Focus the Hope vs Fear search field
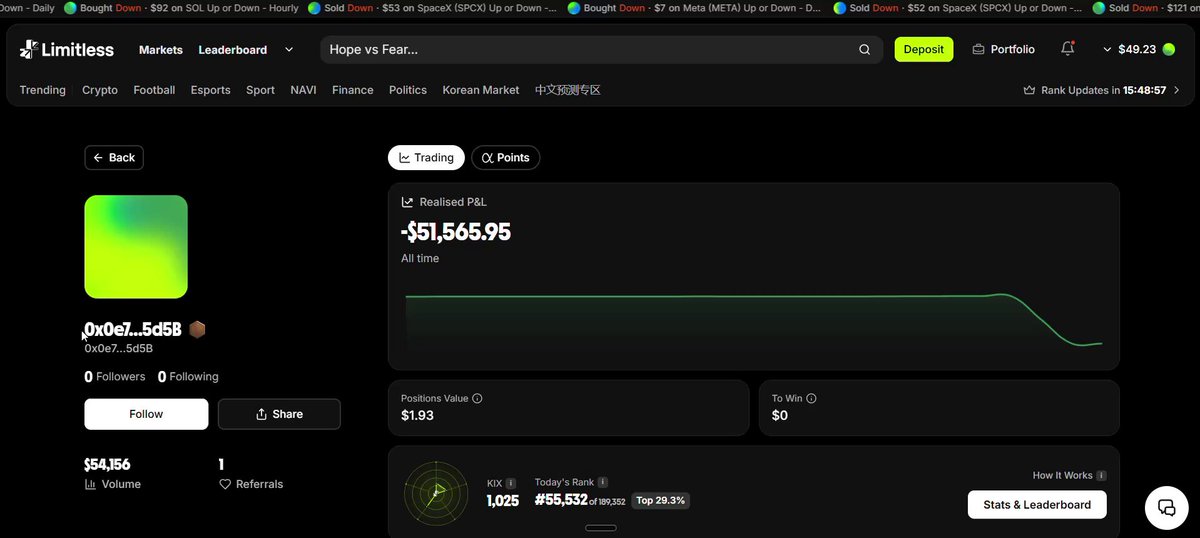The width and height of the screenshot is (1200, 538). 602,49
